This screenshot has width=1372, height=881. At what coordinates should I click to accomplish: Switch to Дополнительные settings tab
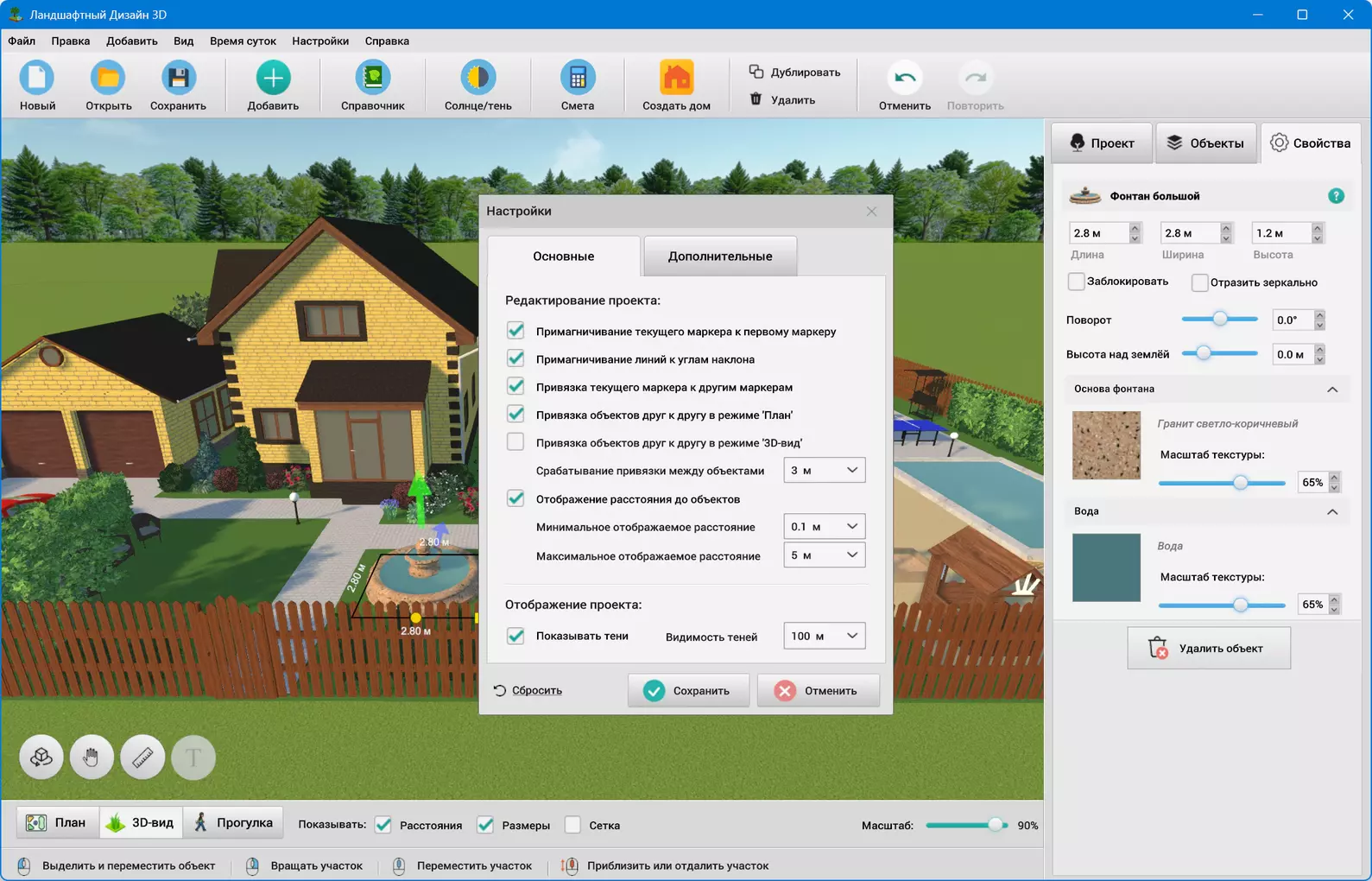pyautogui.click(x=720, y=256)
